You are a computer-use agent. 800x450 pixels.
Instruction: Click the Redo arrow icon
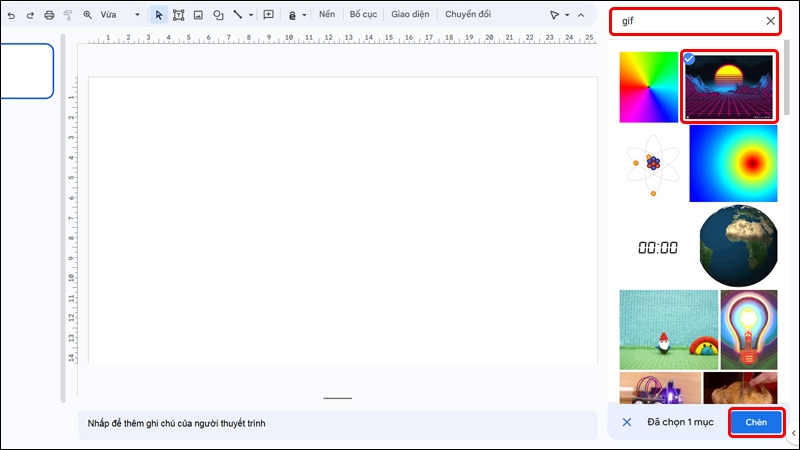(30, 15)
